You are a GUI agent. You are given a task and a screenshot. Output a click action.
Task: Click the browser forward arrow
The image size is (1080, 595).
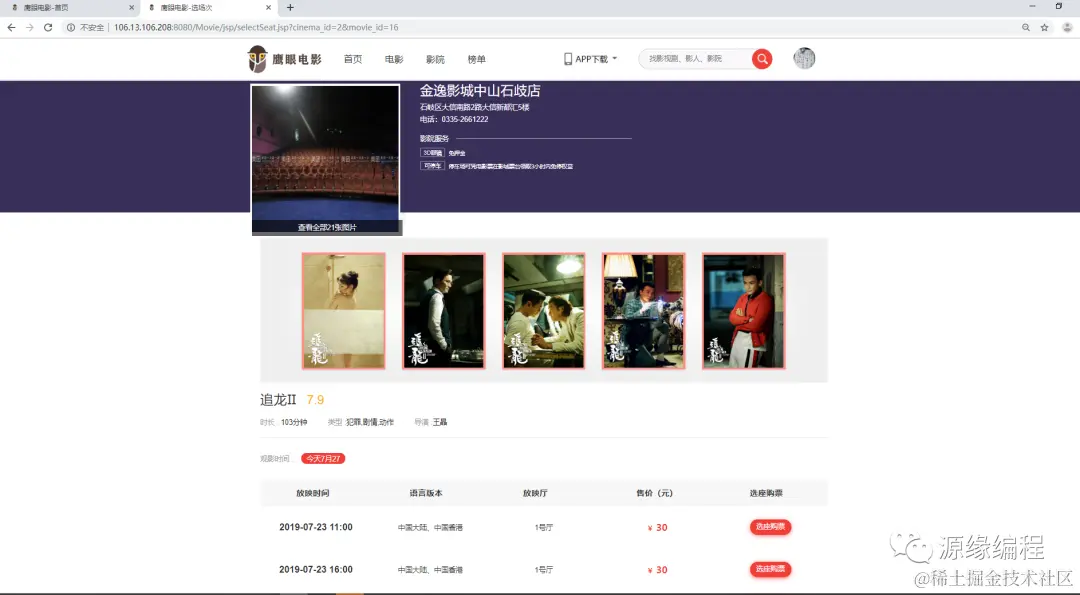(30, 28)
